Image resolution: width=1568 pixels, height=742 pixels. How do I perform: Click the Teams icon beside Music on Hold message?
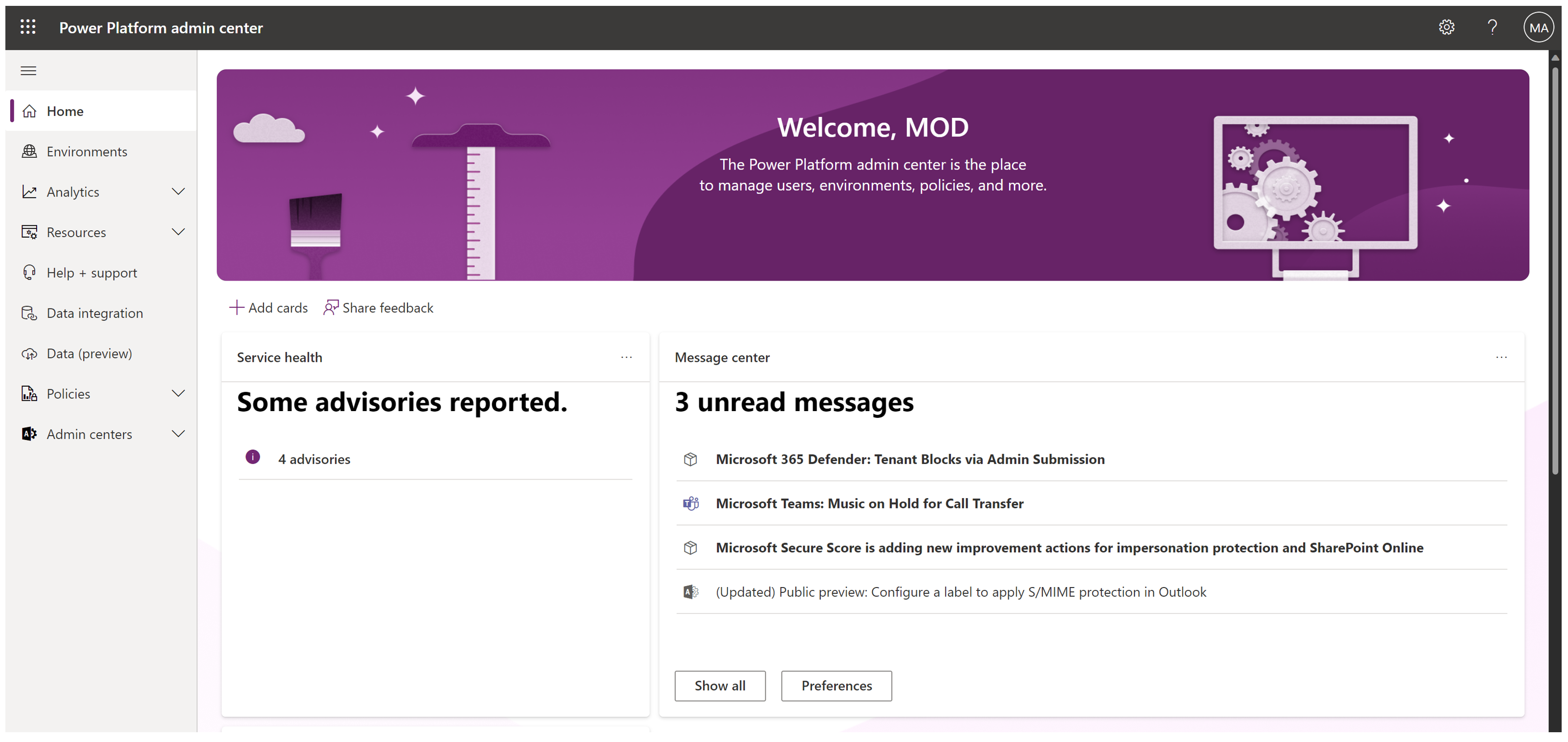click(x=690, y=503)
